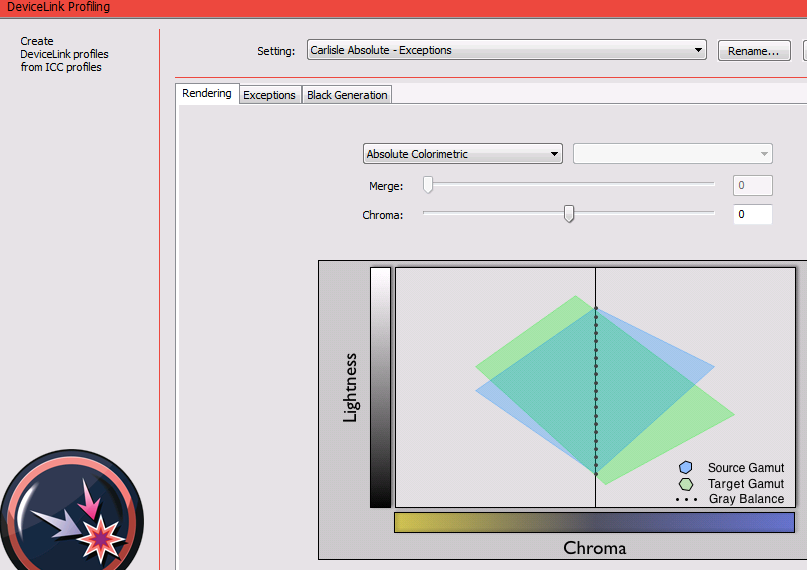Click the Chroma value input field
Screen dimensions: 807x570
752,214
